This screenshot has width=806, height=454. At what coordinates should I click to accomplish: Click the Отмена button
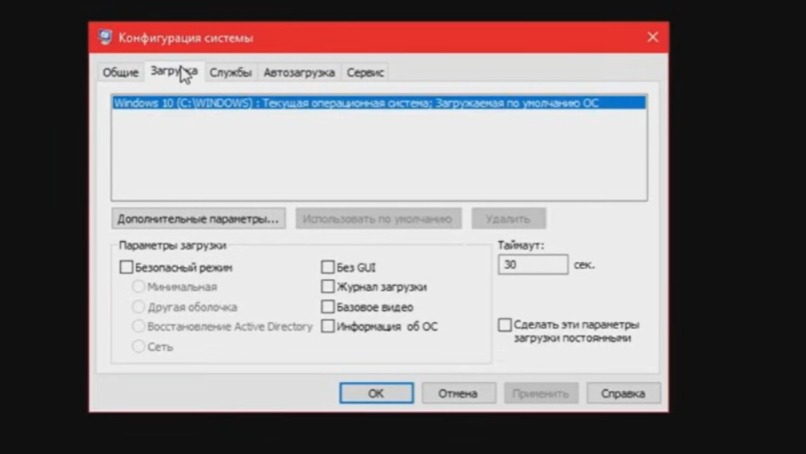pyautogui.click(x=458, y=393)
